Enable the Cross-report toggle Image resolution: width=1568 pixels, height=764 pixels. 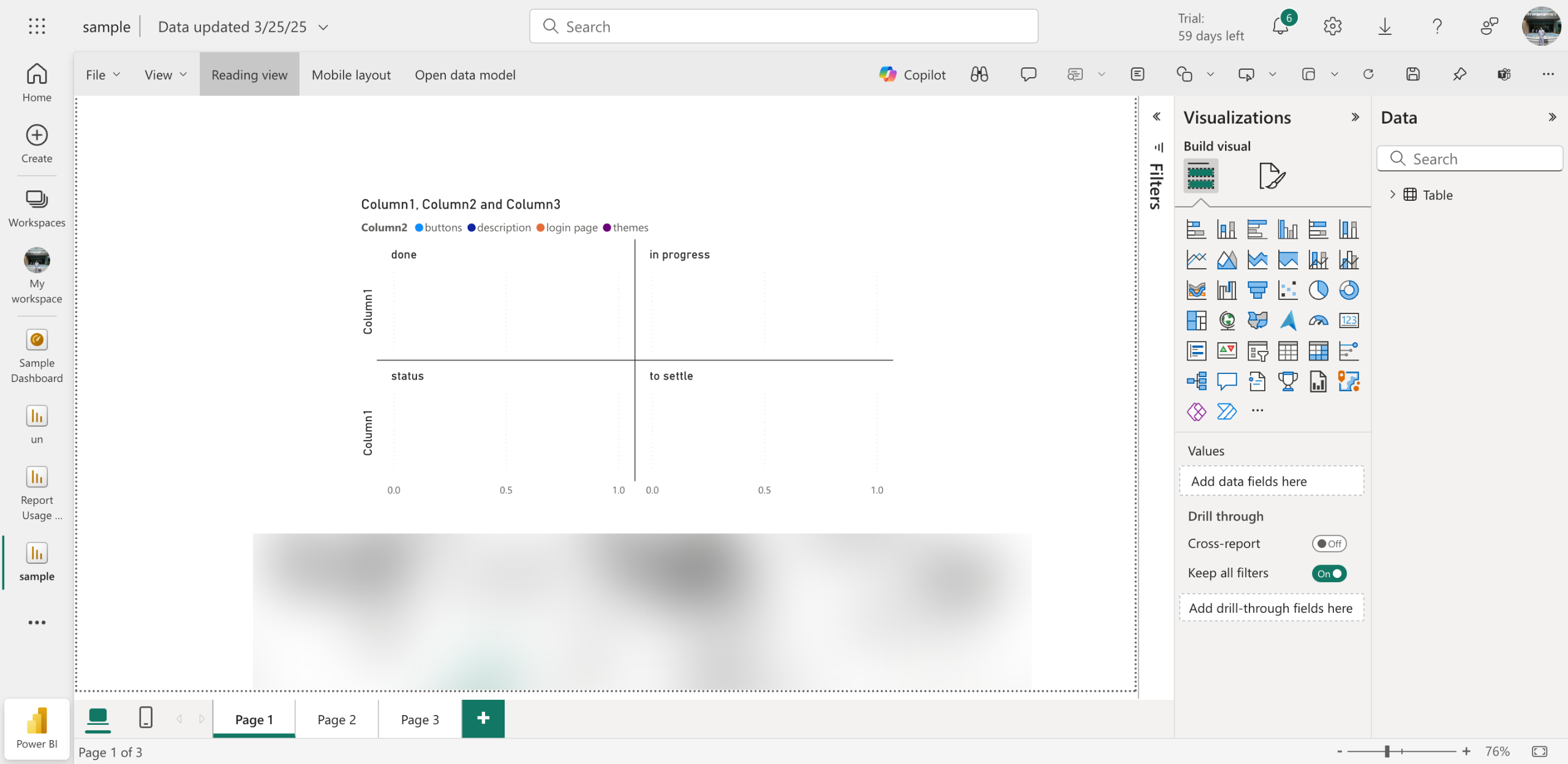pos(1329,544)
